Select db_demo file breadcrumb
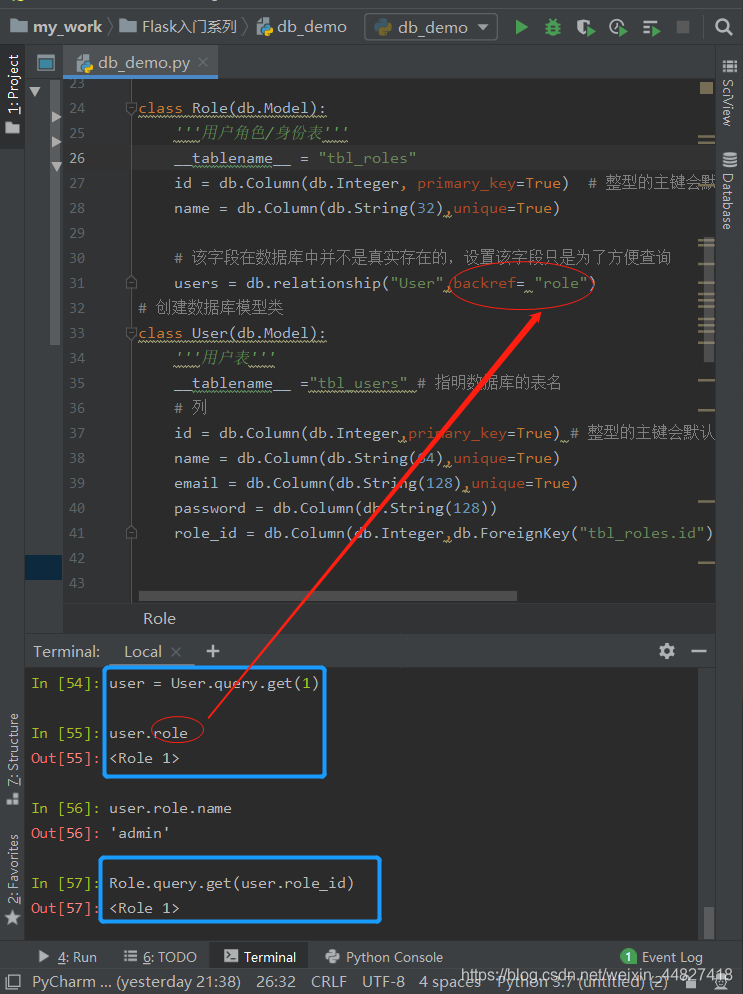 tap(302, 27)
